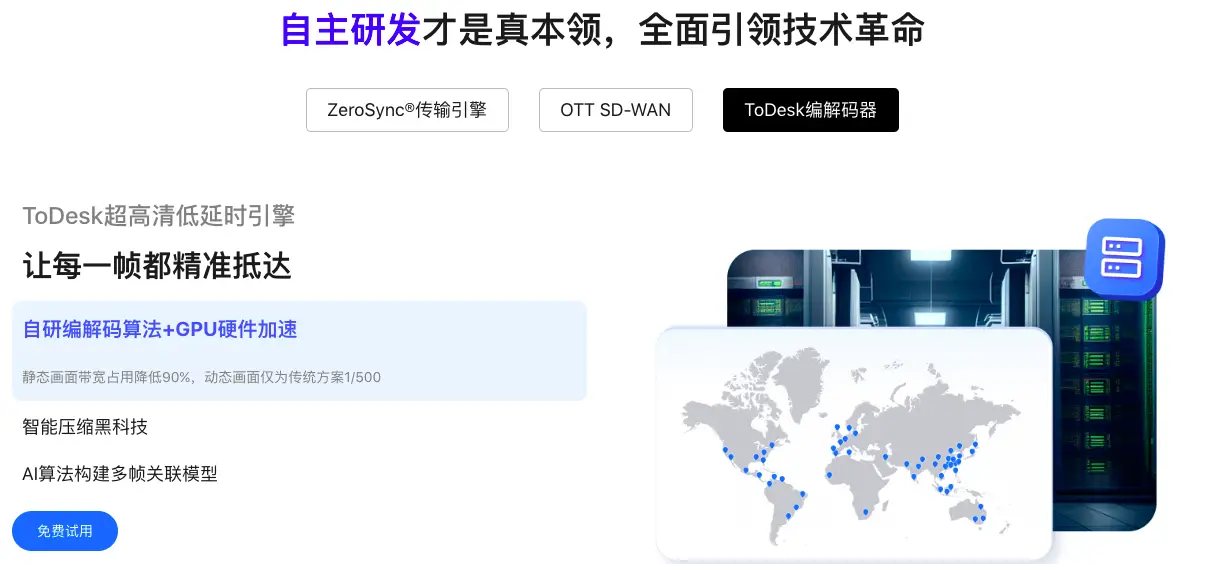
Task: Expand the 智能压缩黑科技 item
Action: pos(85,427)
